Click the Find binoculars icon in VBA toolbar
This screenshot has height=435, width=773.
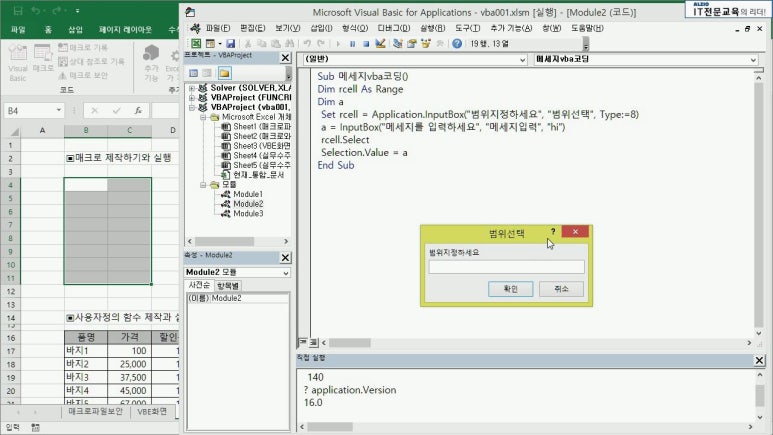(289, 44)
